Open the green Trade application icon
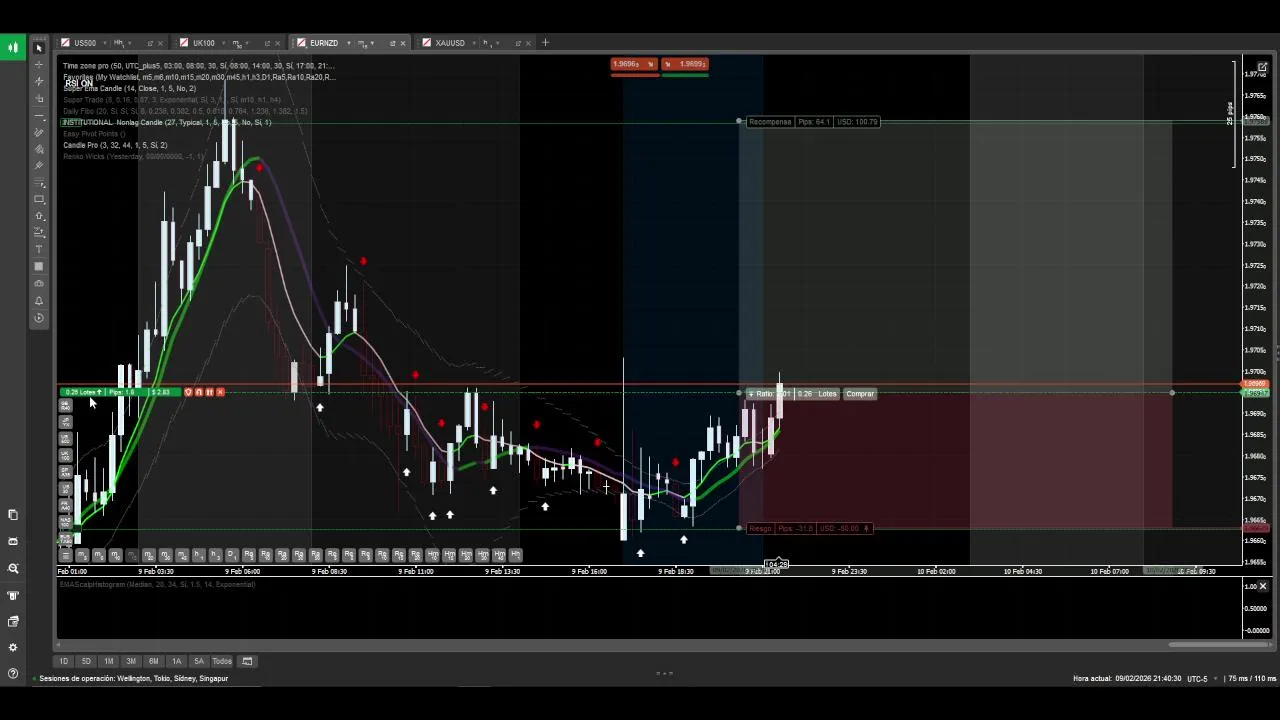The image size is (1280, 720). (13, 46)
